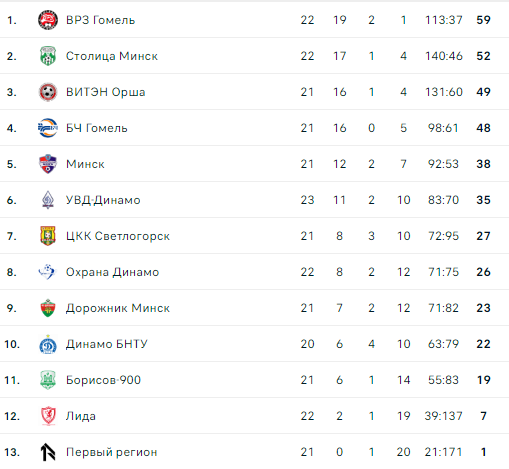Screen dimensions: 509x469
Task: Click the Дорожник Минск shield logo
Action: click(x=48, y=308)
